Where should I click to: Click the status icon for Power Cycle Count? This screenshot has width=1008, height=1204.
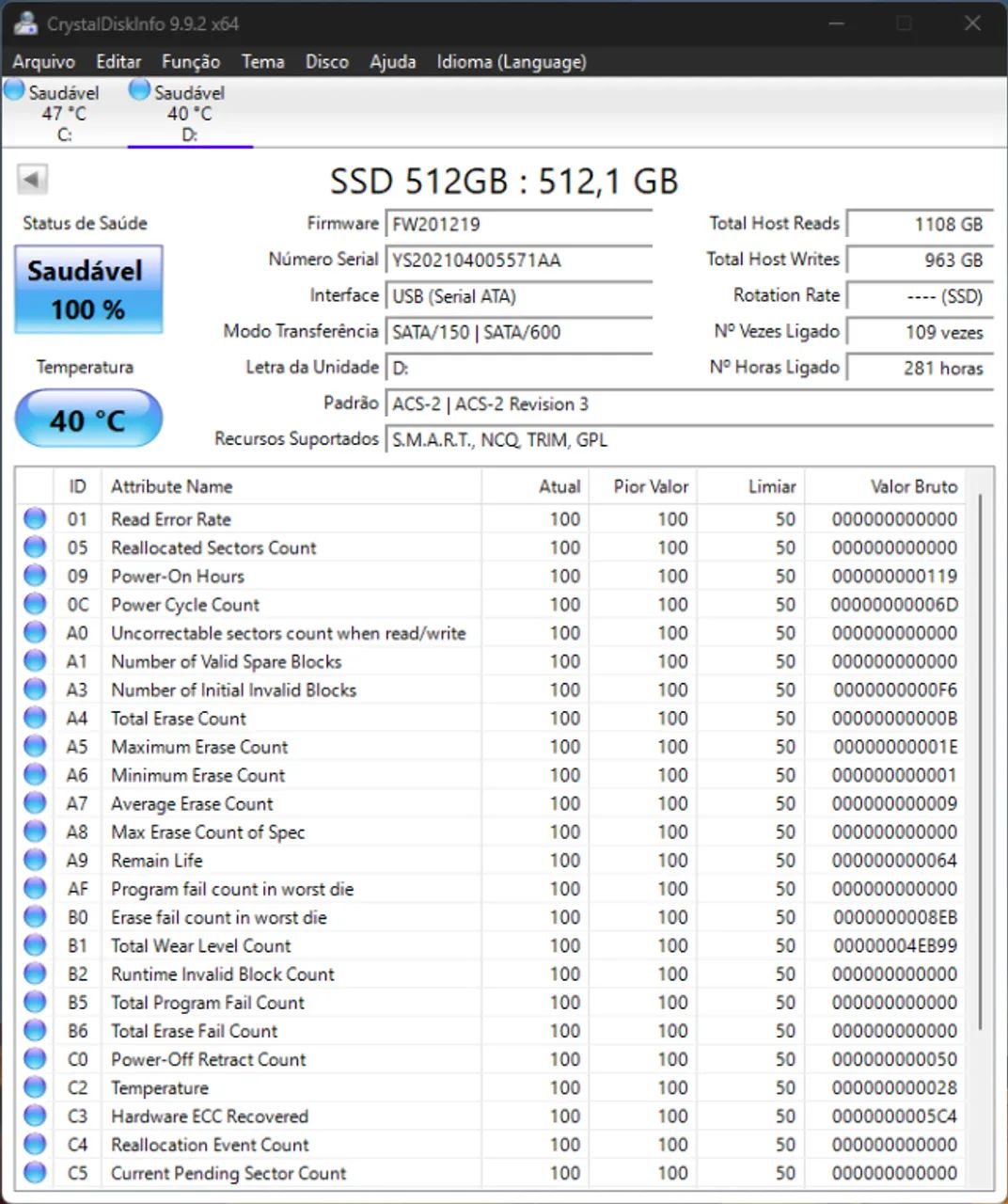coord(35,604)
